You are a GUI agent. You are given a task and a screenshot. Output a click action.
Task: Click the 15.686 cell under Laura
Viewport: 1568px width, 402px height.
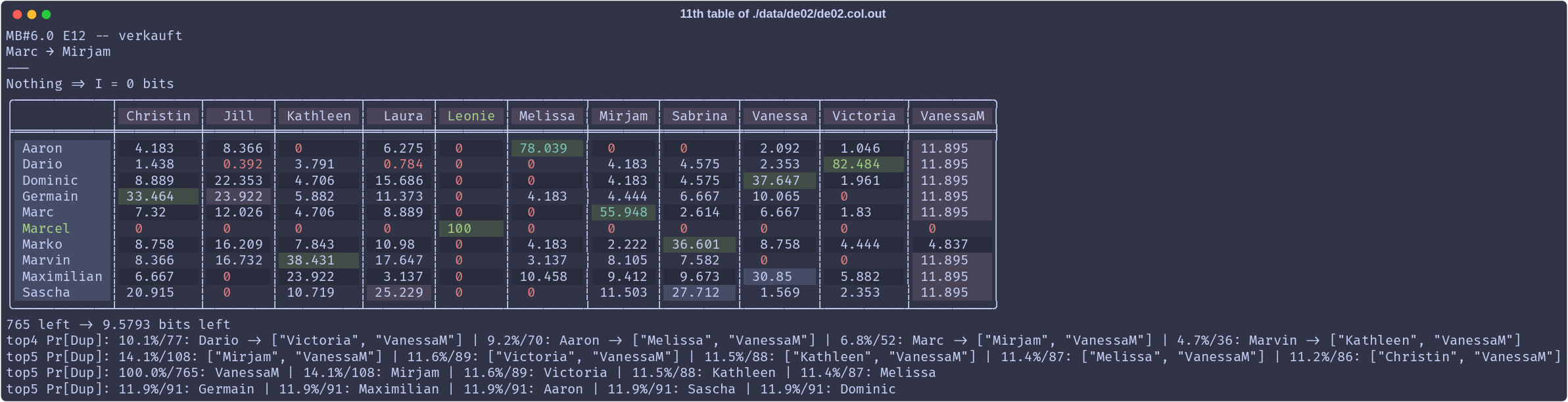(x=399, y=180)
